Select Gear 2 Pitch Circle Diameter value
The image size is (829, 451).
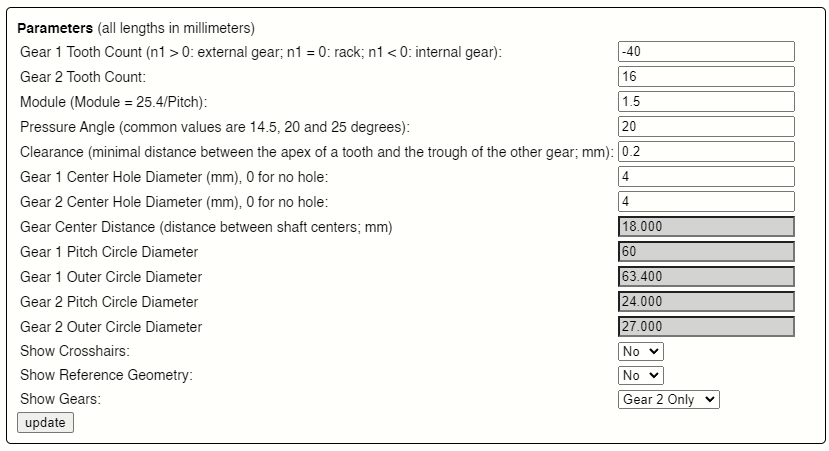pyautogui.click(x=706, y=302)
